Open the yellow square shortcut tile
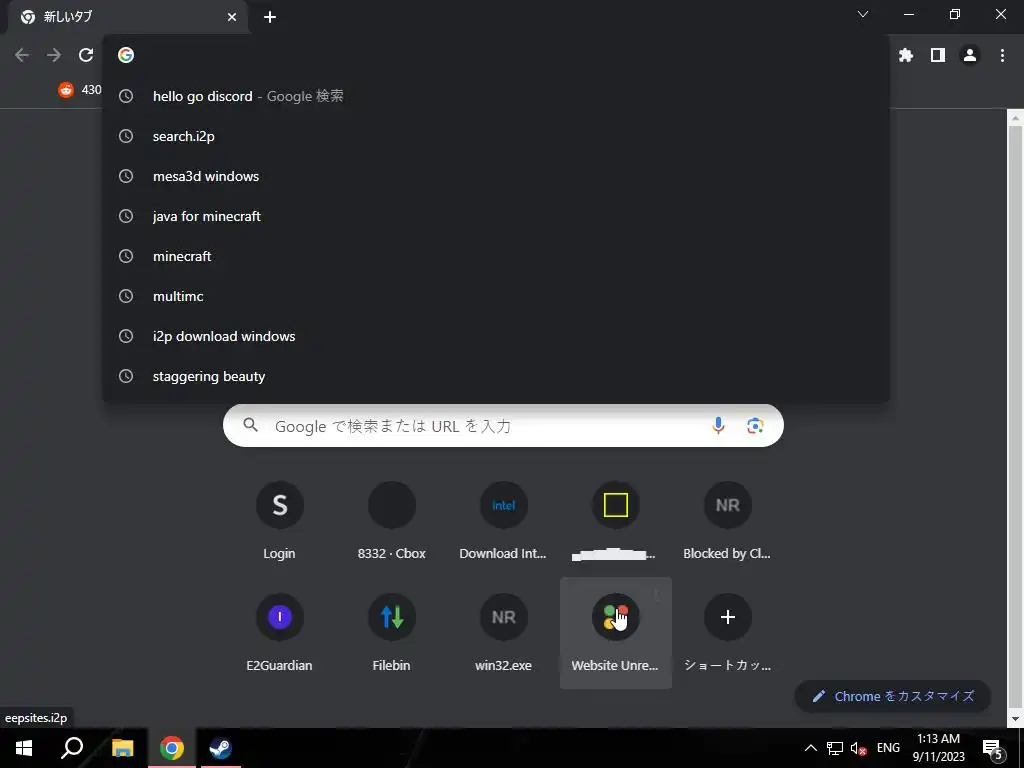 (616, 521)
